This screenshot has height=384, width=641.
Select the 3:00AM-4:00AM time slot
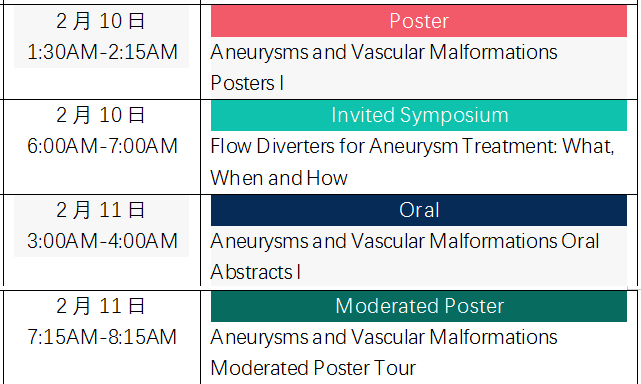click(x=102, y=241)
